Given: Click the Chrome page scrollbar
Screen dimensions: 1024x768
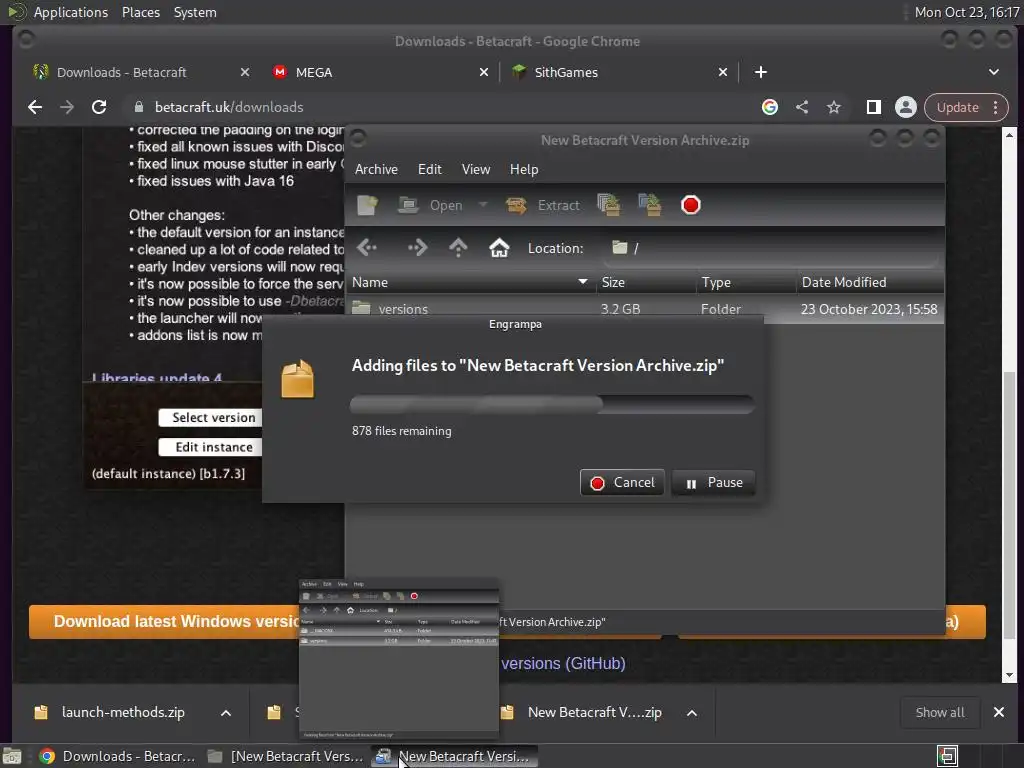Looking at the screenshot, I should (x=1010, y=504).
